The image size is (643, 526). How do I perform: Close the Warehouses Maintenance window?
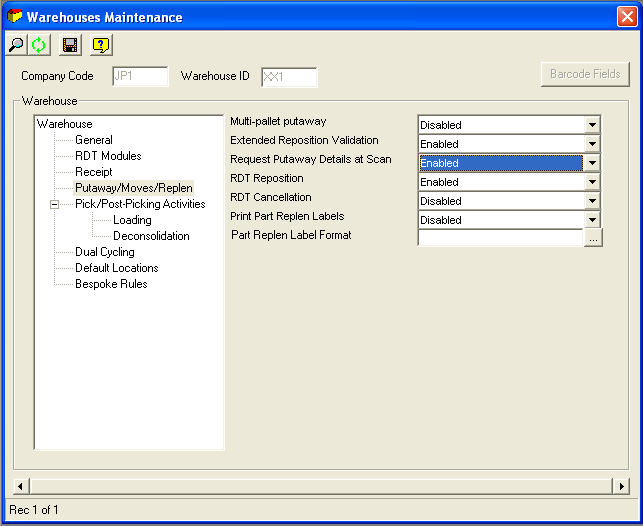point(627,17)
